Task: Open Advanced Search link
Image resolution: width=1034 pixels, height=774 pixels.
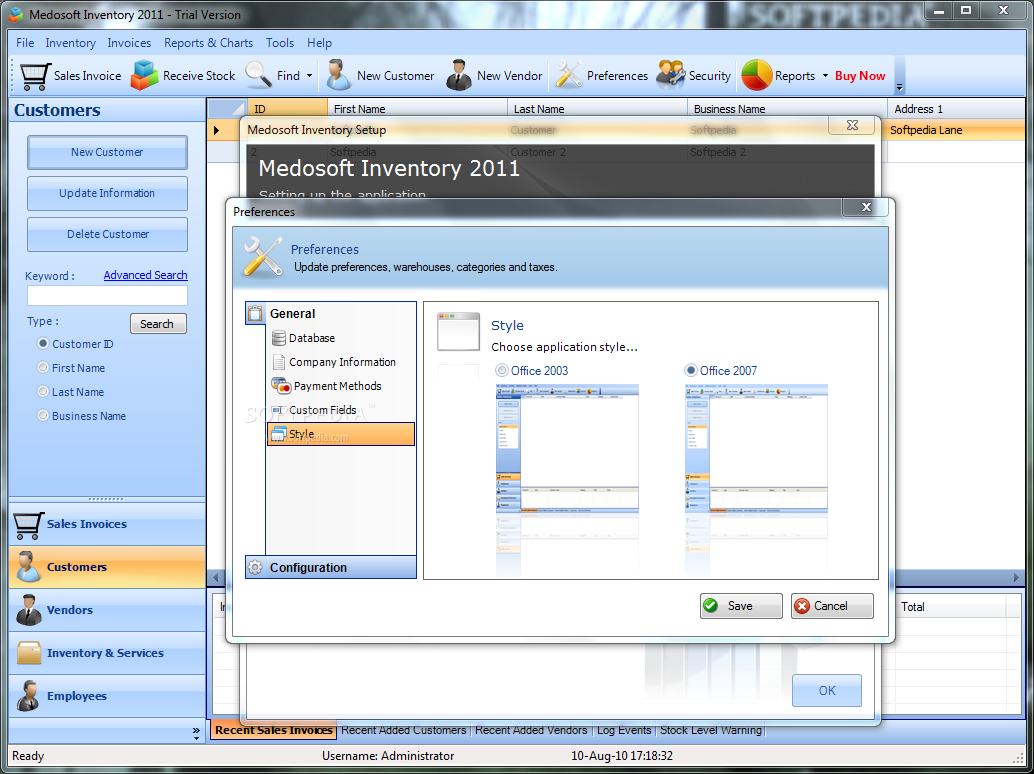Action: pos(146,275)
